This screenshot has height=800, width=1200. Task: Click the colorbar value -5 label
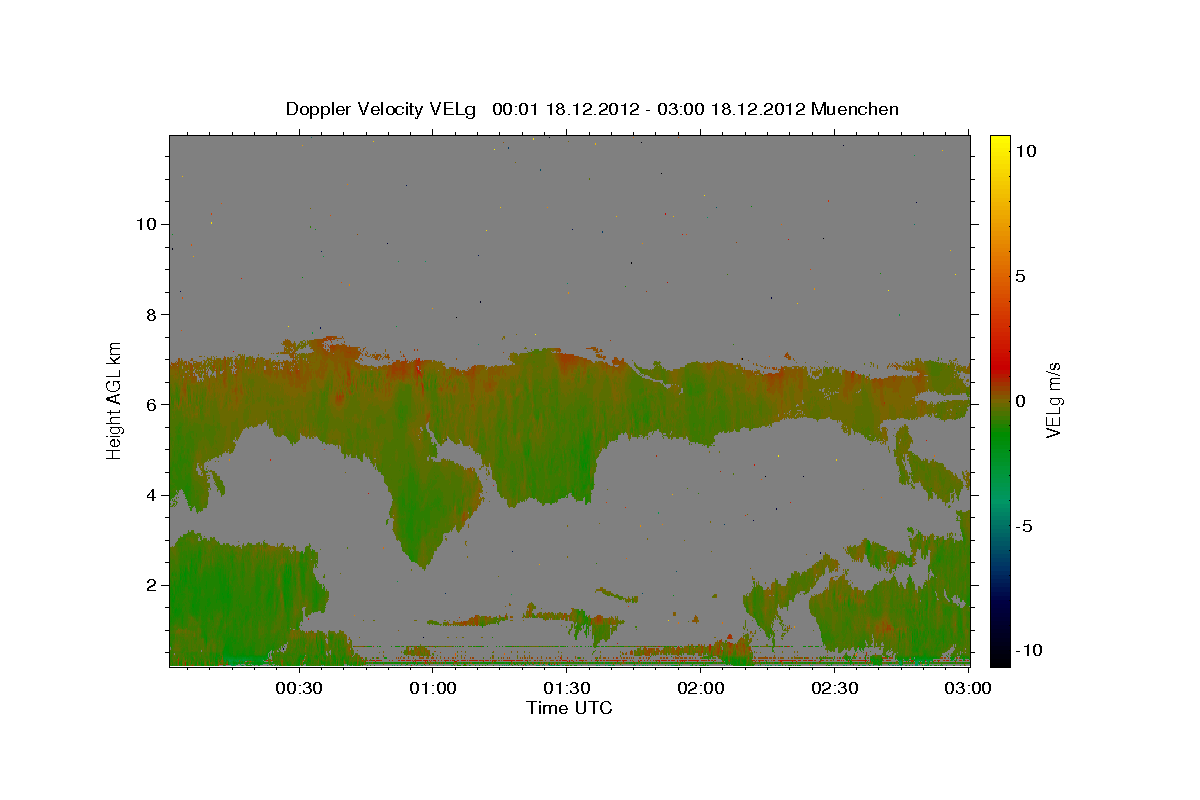click(x=1024, y=526)
